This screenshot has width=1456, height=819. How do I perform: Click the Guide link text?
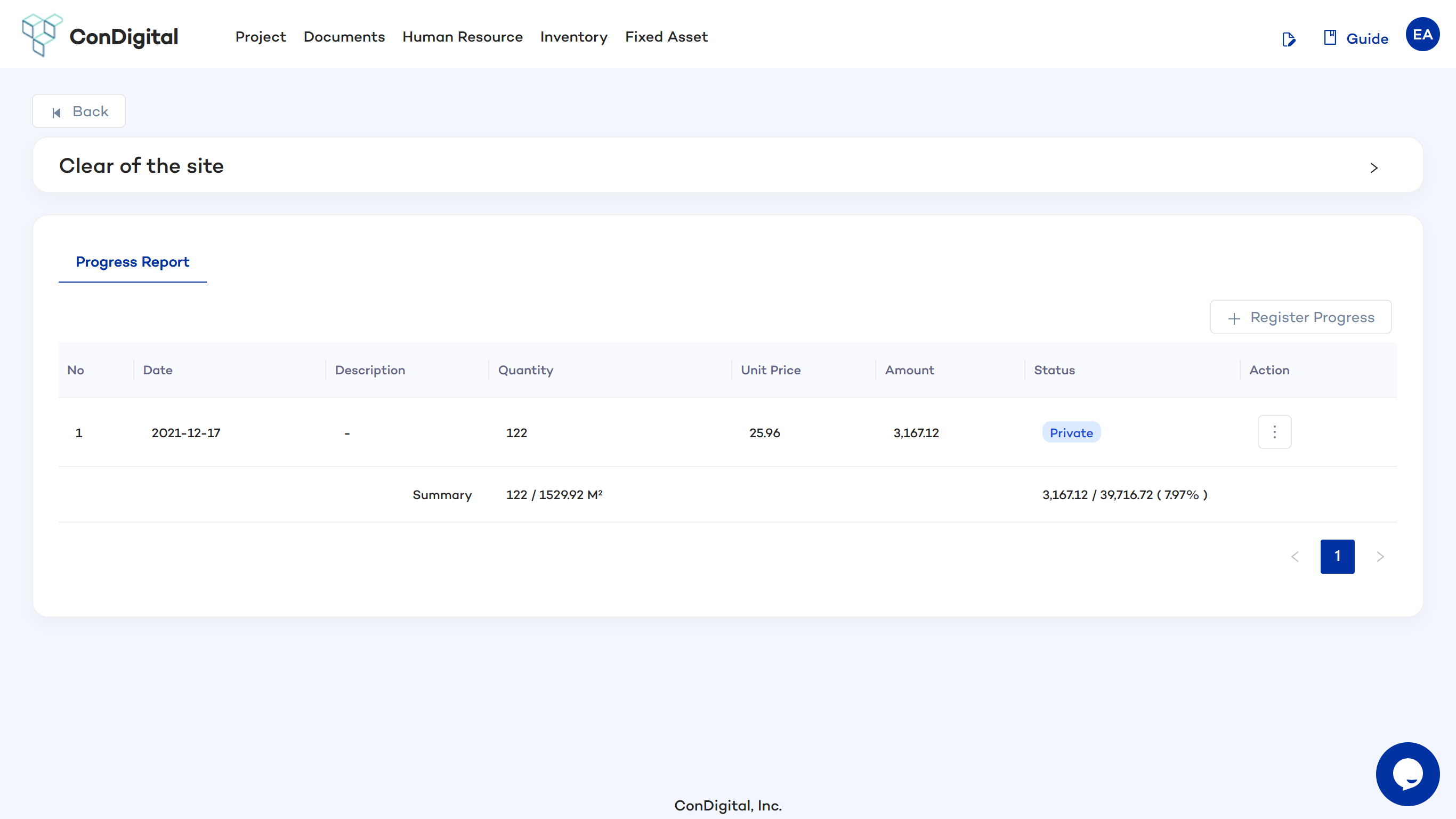click(x=1366, y=39)
